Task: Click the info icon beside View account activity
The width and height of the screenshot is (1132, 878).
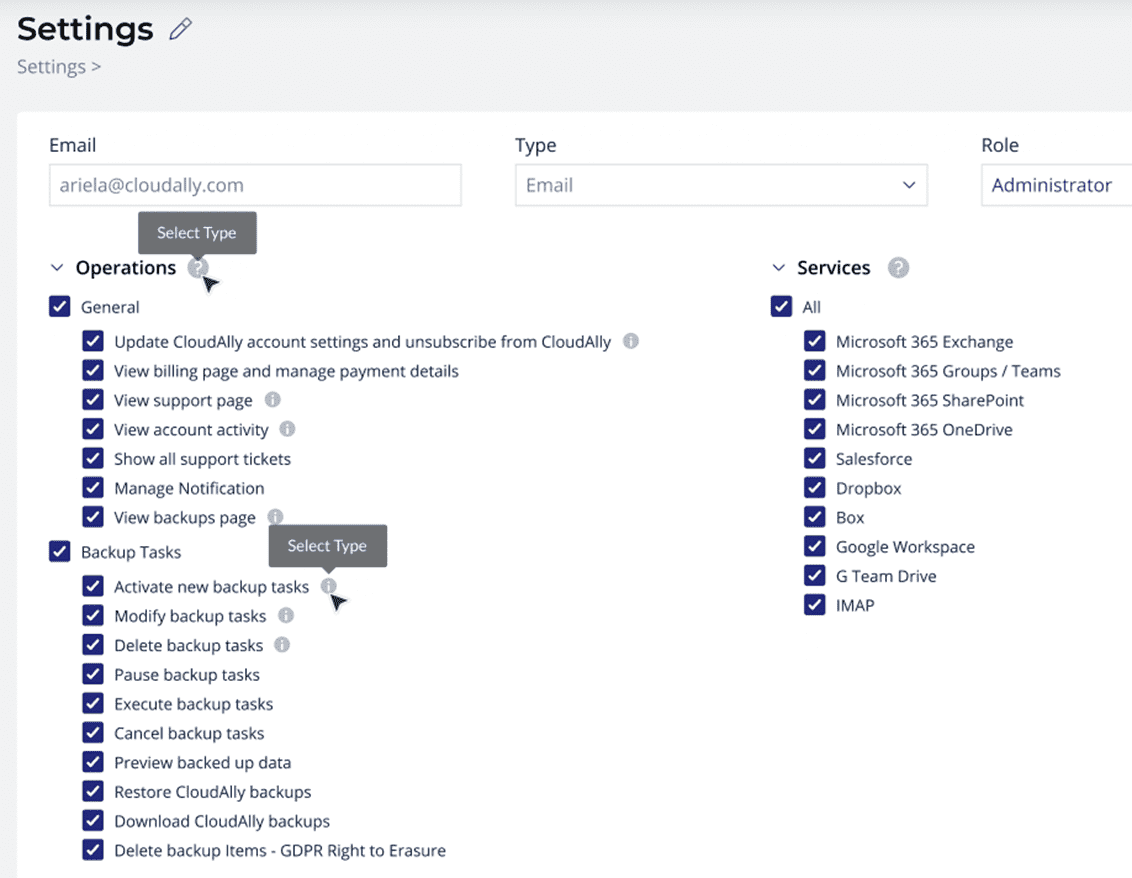Action: pyautogui.click(x=287, y=429)
